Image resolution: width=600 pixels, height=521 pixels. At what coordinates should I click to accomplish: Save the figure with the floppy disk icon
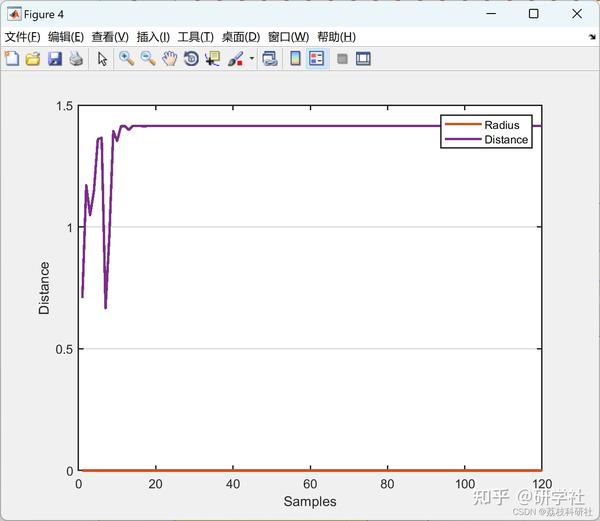click(x=55, y=59)
